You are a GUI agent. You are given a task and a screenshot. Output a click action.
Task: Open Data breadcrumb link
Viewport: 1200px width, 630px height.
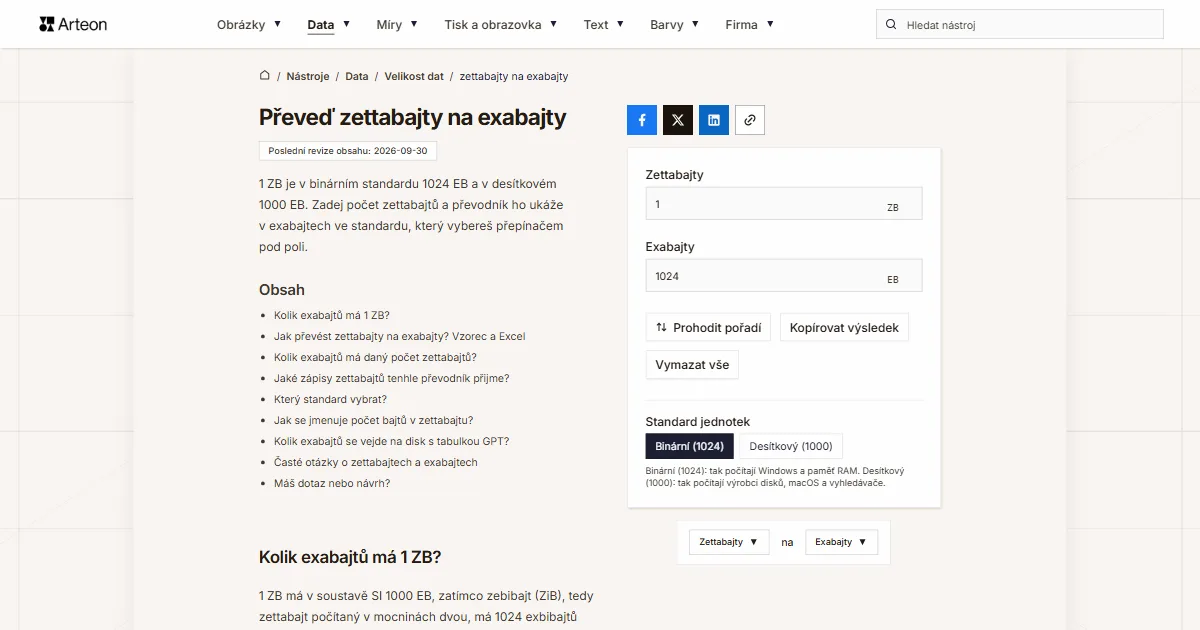(357, 76)
